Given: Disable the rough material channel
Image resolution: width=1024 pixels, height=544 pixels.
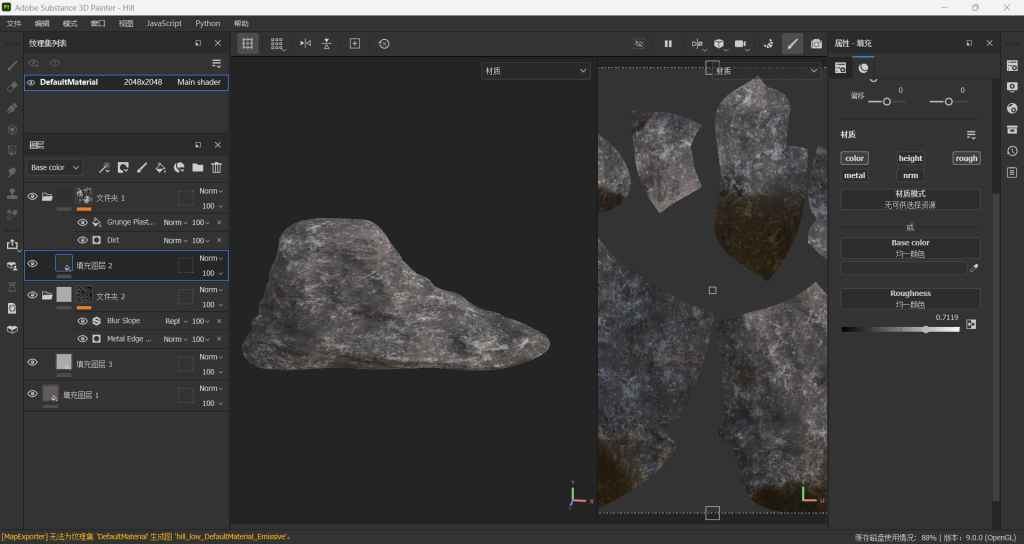Looking at the screenshot, I should pos(966,158).
